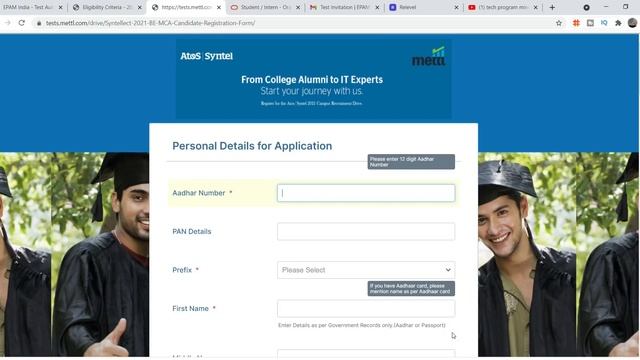This screenshot has width=640, height=360.
Task: Open the Extensions puzzle piece menu
Action: (618, 23)
